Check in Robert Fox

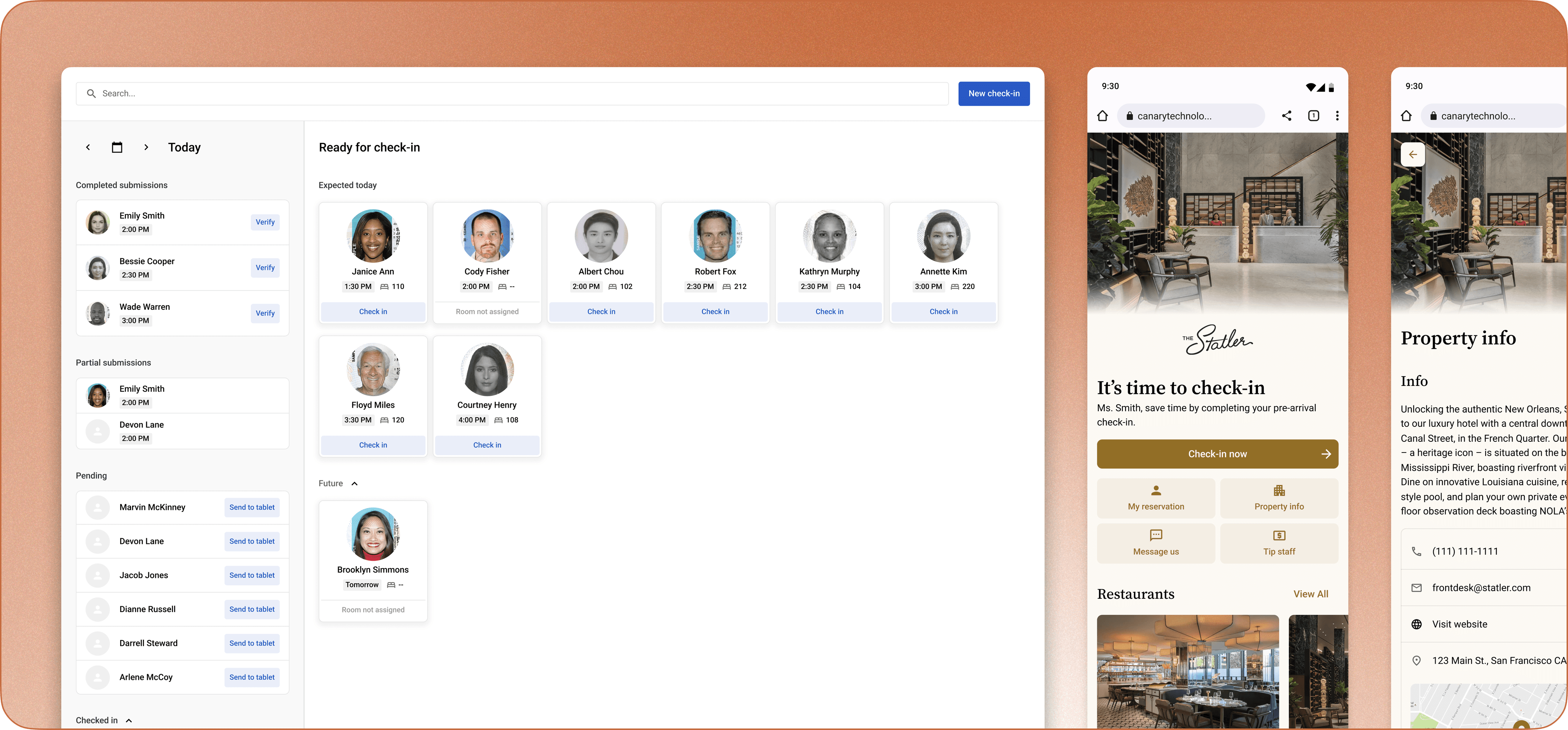pos(715,312)
